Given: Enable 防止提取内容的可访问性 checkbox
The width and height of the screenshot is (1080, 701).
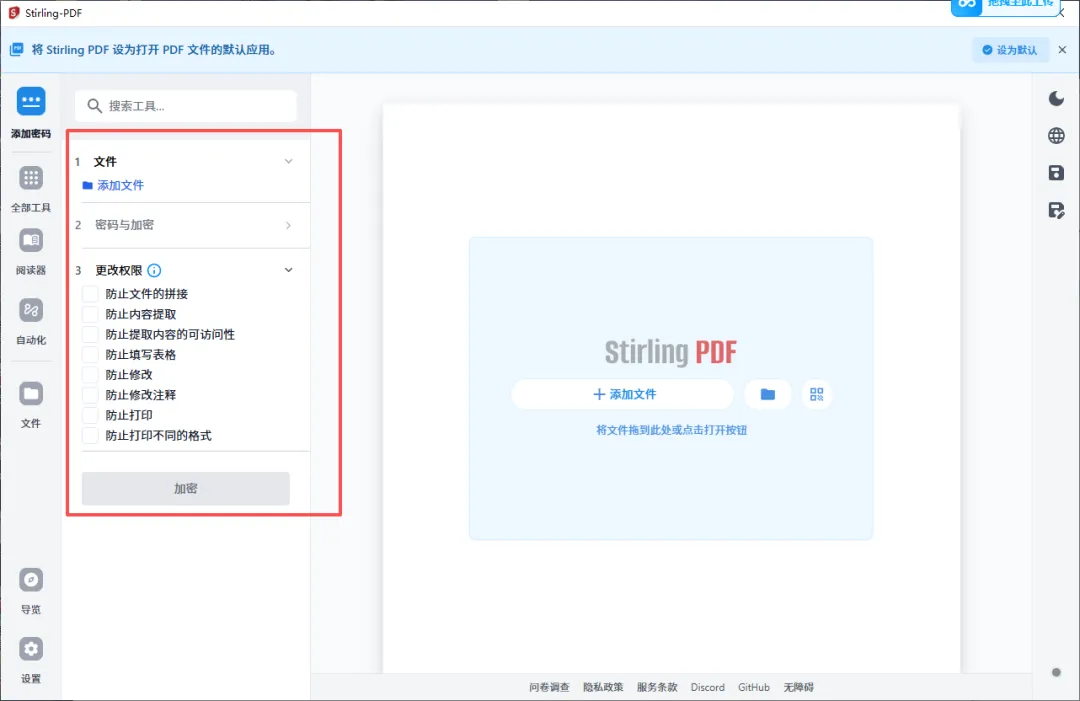Looking at the screenshot, I should pyautogui.click(x=90, y=335).
